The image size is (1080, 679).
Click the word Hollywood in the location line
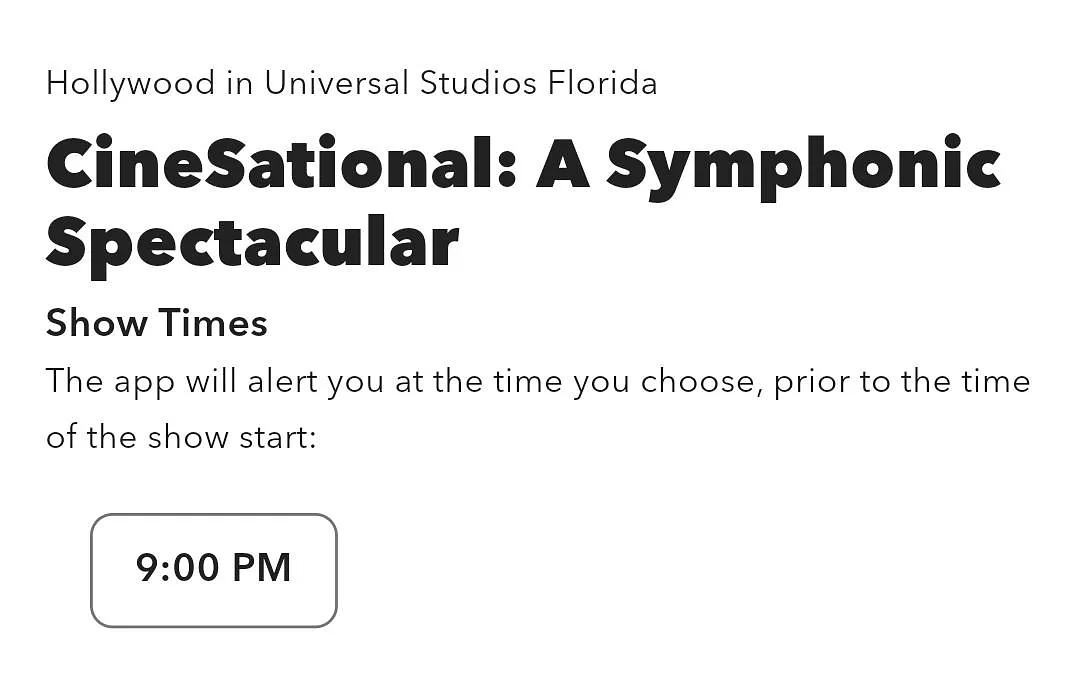(x=131, y=85)
